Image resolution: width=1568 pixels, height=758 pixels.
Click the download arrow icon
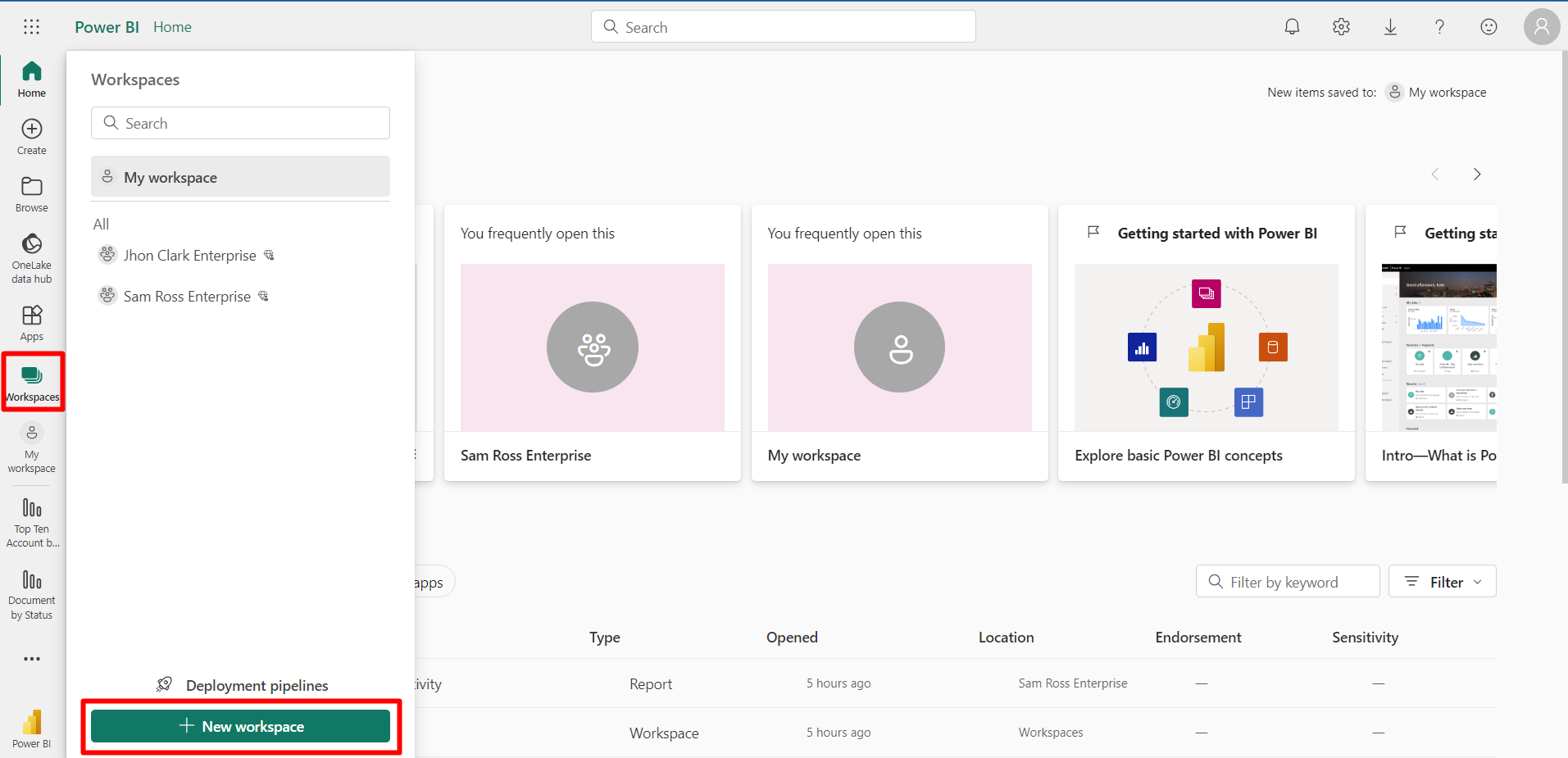click(1390, 27)
